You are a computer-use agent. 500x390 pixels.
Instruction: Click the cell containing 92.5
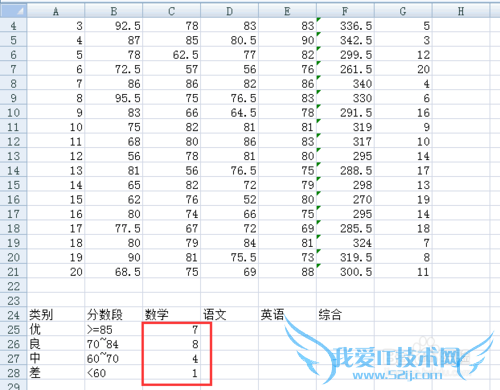(x=114, y=25)
